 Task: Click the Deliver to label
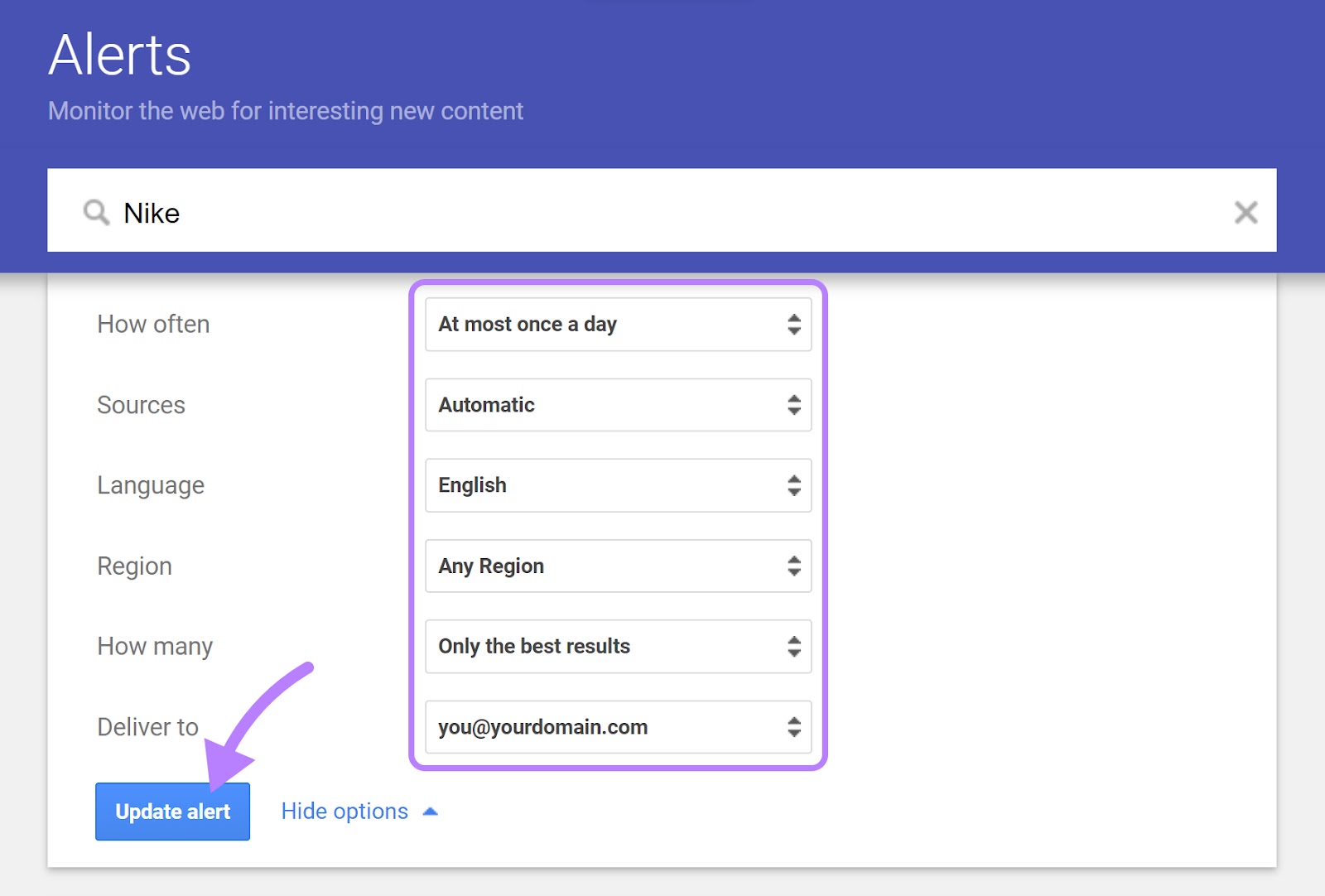pyautogui.click(x=147, y=727)
